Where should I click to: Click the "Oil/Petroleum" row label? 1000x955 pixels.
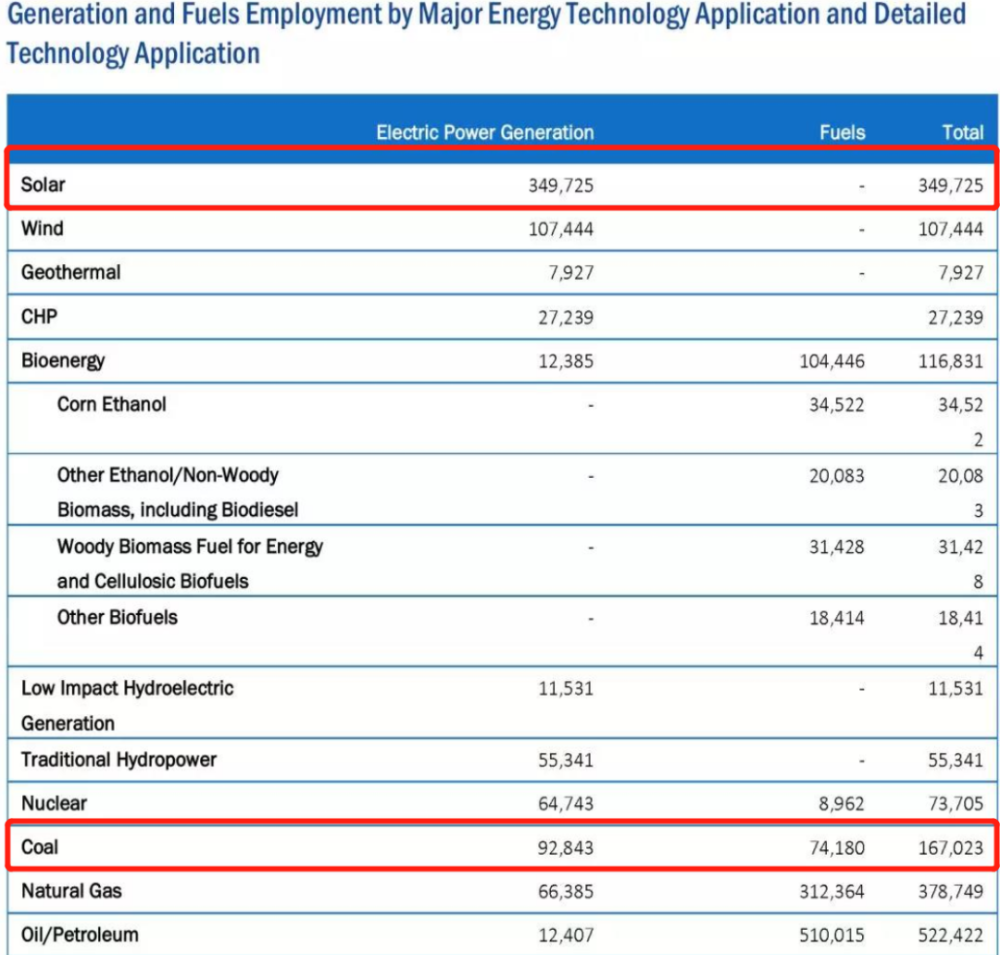tap(80, 935)
